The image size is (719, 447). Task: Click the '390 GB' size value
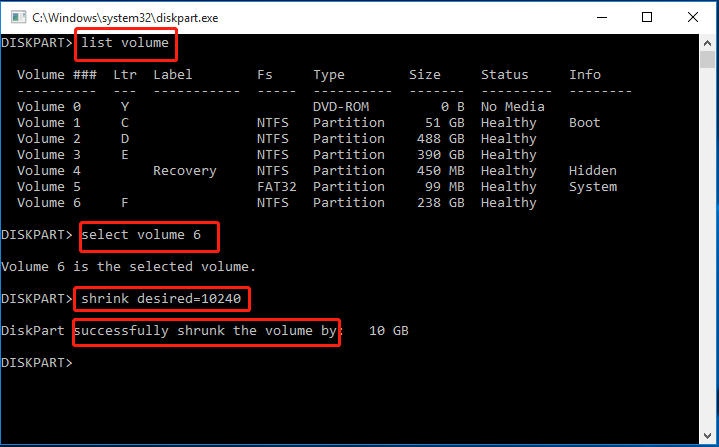click(441, 155)
